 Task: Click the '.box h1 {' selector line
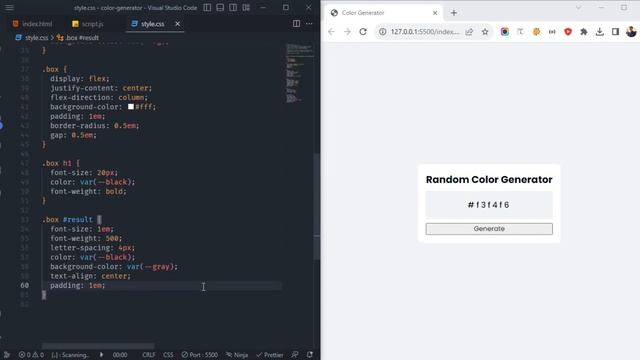pos(61,163)
